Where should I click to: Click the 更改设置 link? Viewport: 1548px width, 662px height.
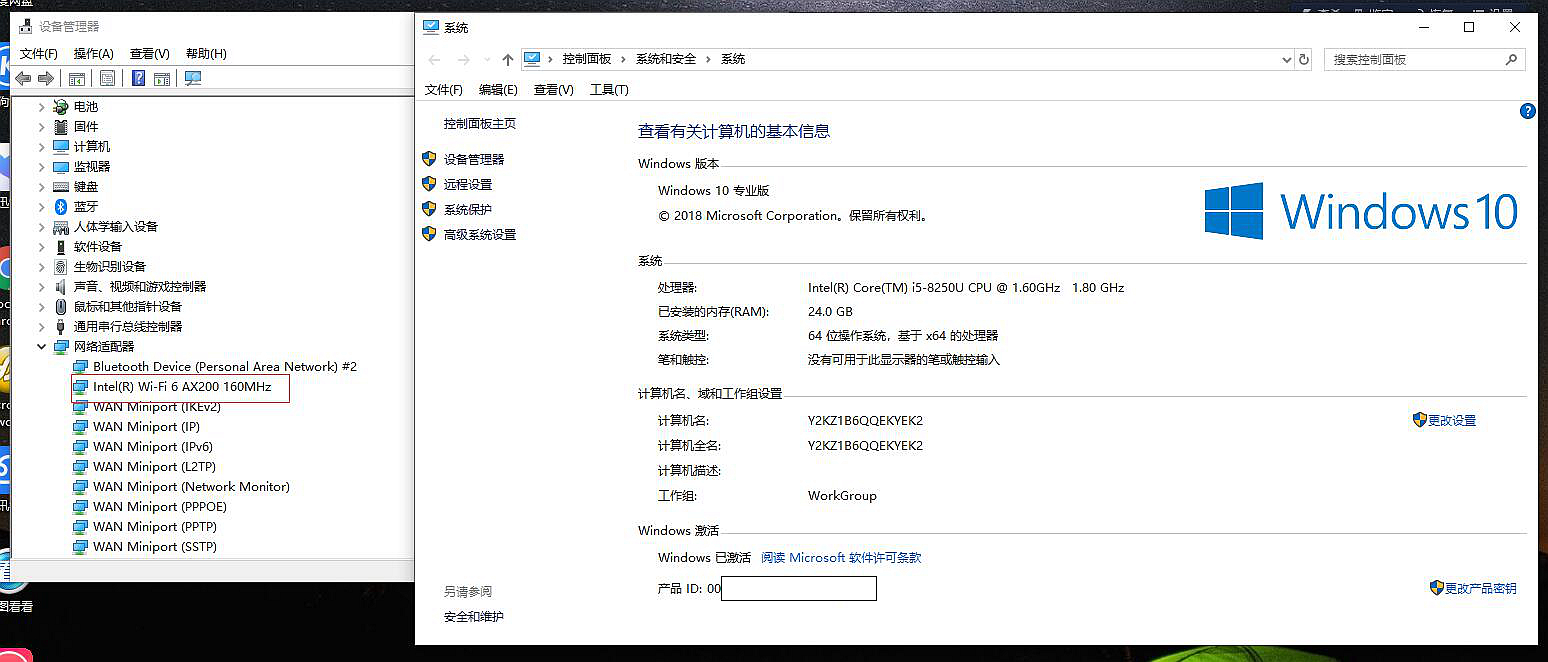tap(1451, 420)
